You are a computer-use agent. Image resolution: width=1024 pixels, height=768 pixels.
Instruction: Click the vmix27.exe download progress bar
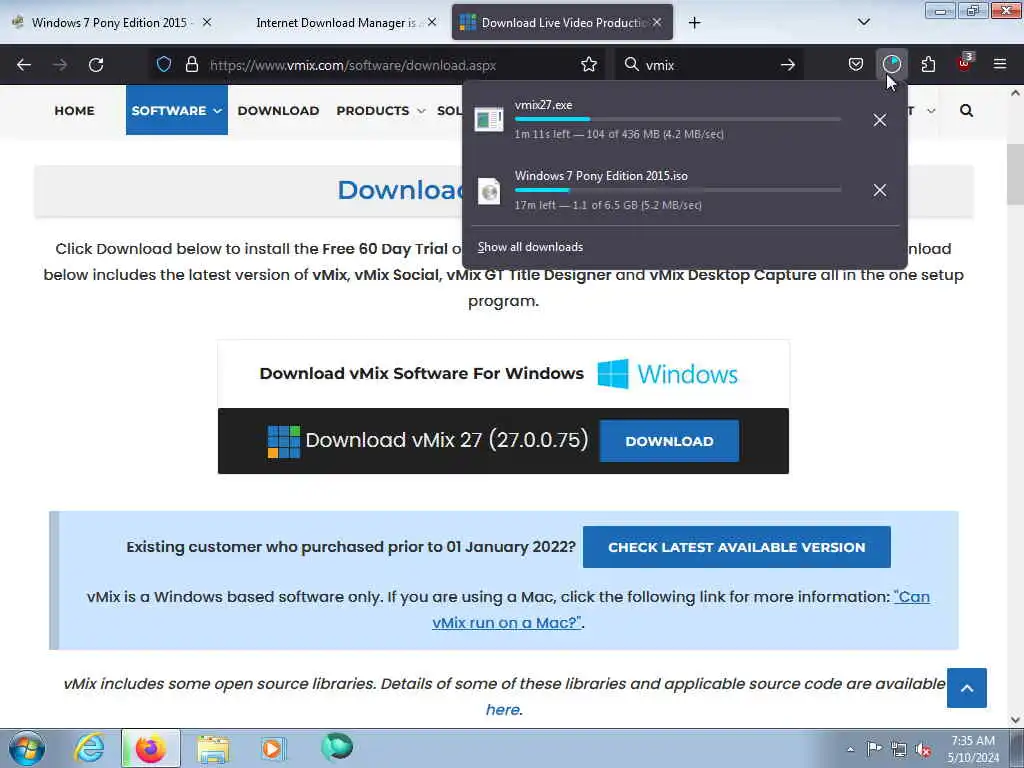[x=677, y=120]
